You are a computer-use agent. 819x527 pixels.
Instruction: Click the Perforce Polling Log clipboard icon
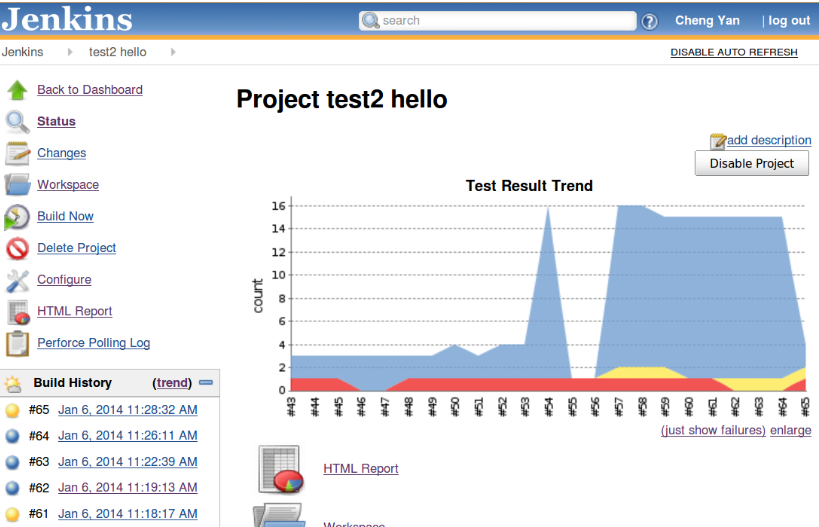[17, 343]
